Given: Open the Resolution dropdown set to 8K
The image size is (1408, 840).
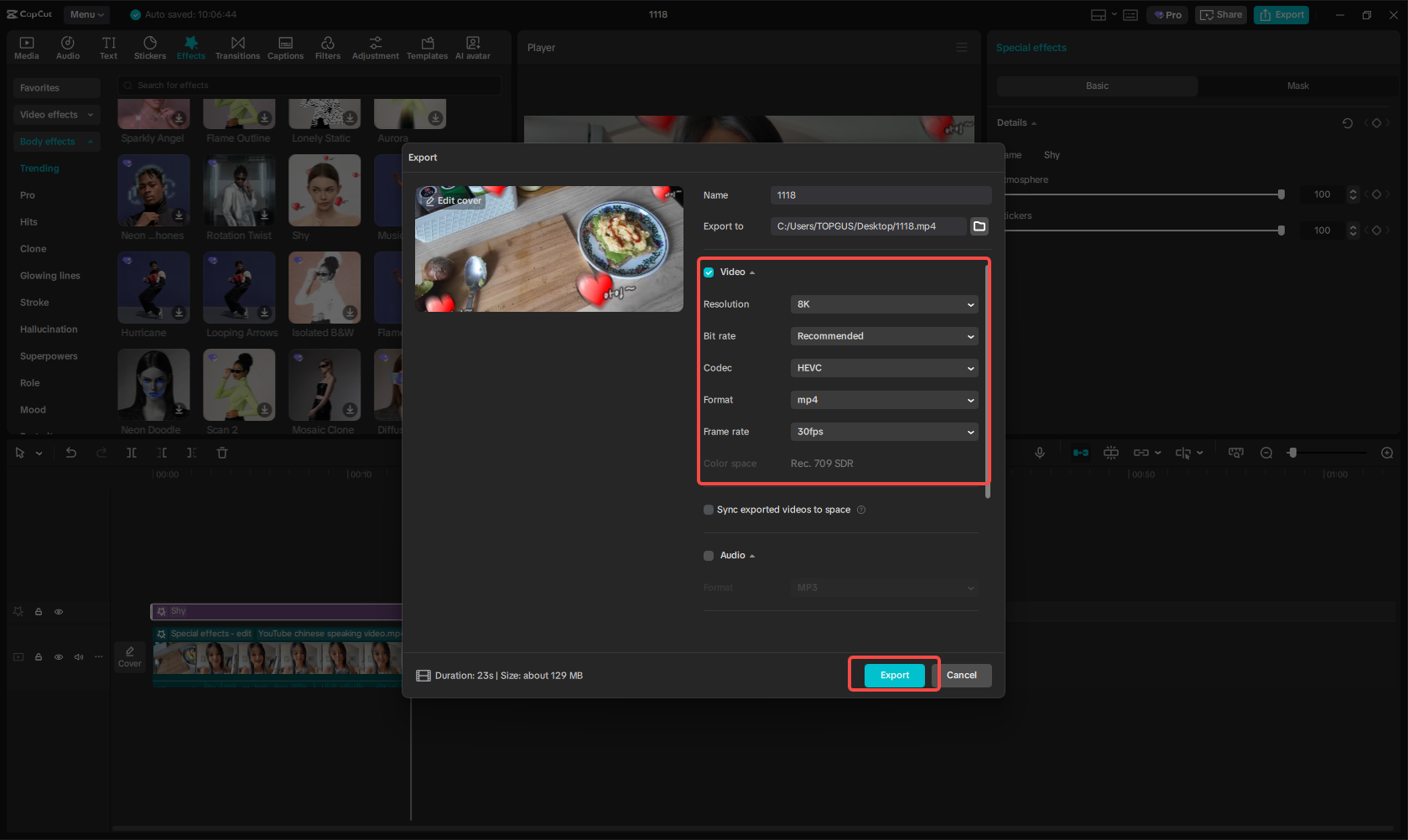Looking at the screenshot, I should coord(884,304).
